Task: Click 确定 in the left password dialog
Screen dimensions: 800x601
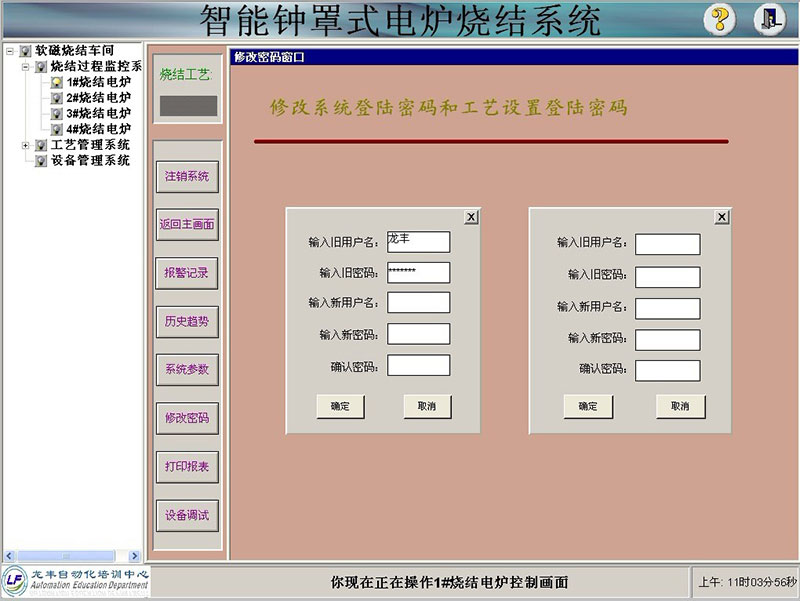Action: (x=340, y=406)
